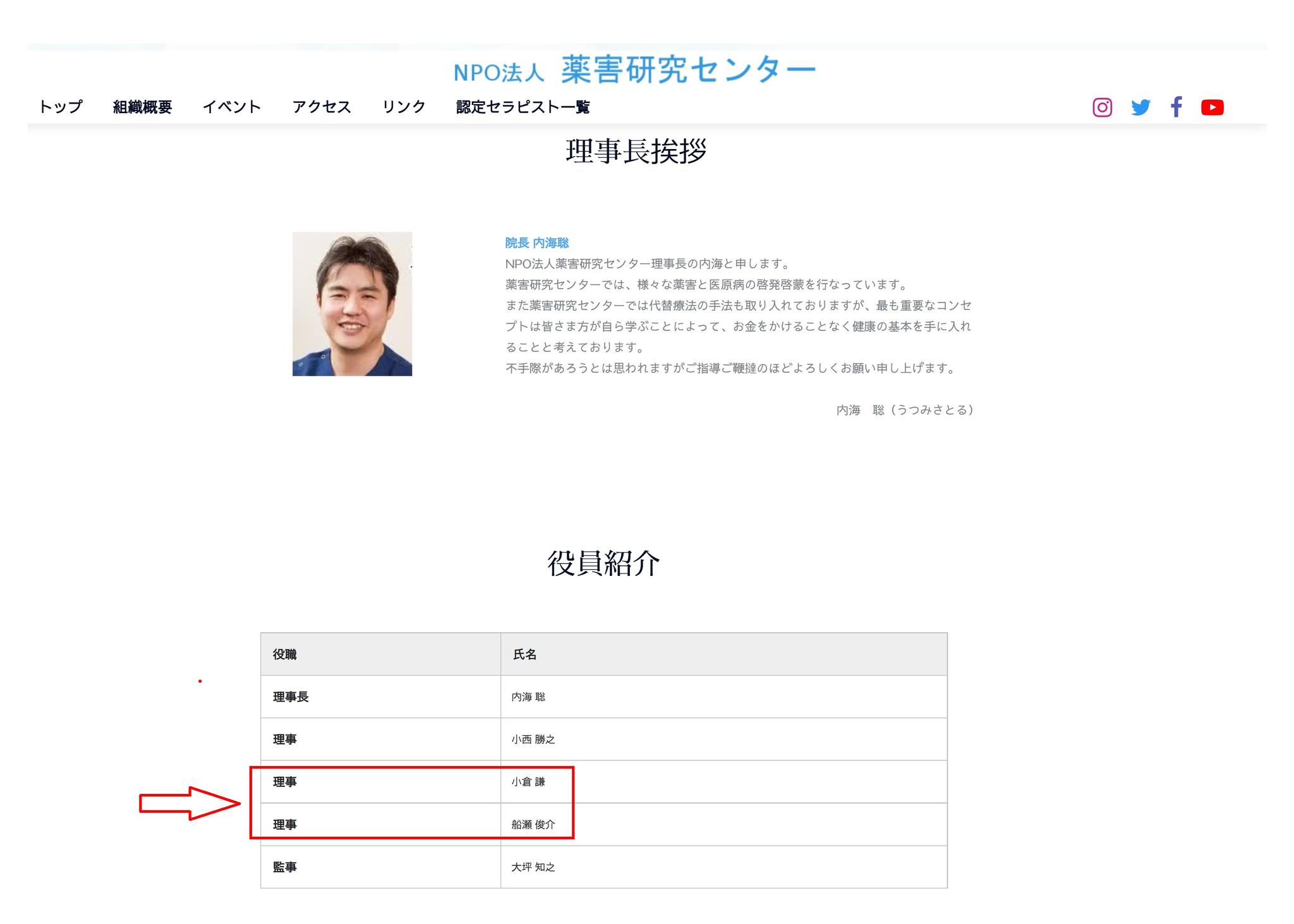Open the Facebook icon link
Image resolution: width=1294 pixels, height=924 pixels.
point(1176,107)
